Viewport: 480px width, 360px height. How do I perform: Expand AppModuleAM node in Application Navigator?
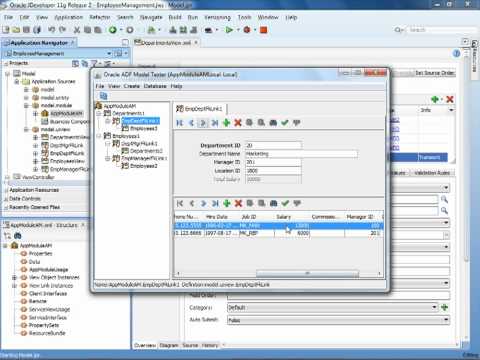tap(35, 114)
